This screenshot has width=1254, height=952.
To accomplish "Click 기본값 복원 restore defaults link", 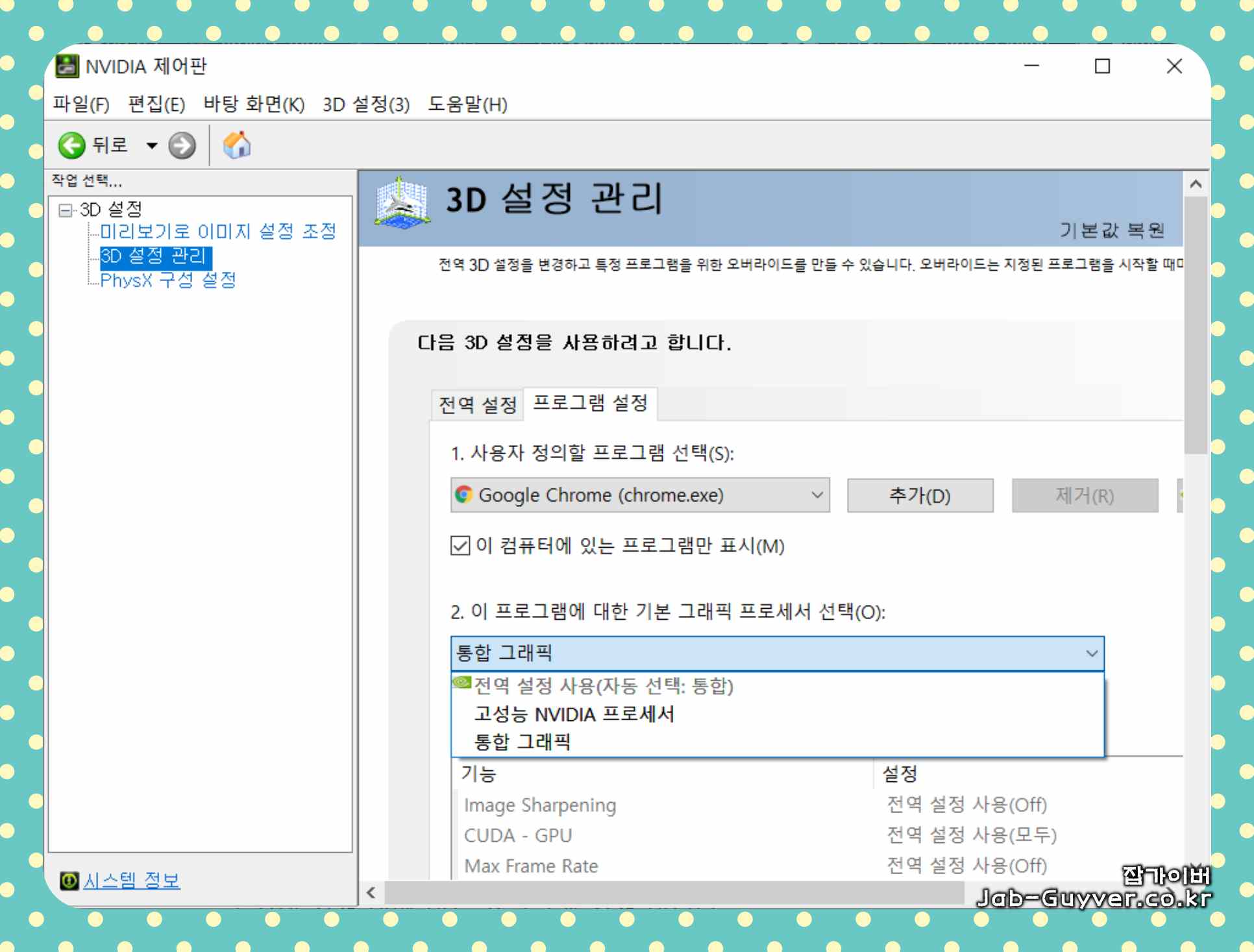I will click(x=1112, y=230).
